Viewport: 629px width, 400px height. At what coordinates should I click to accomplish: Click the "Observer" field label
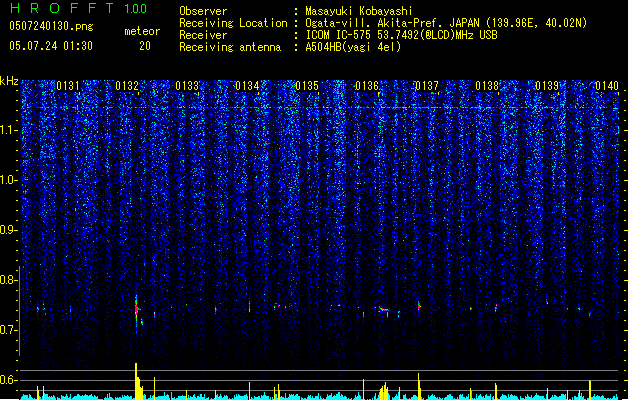click(x=203, y=11)
